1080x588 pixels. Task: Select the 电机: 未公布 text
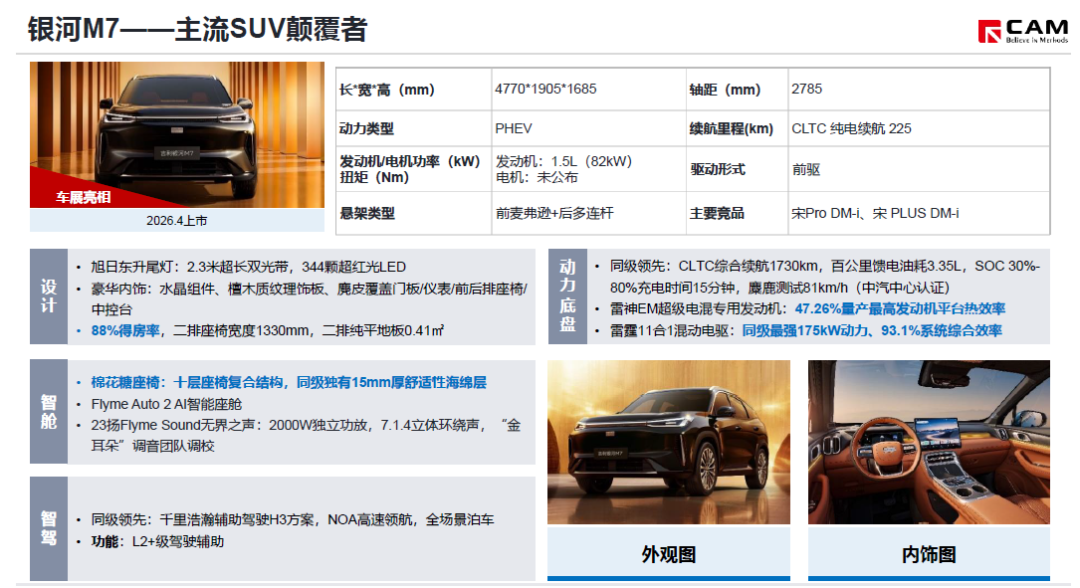pyautogui.click(x=537, y=177)
